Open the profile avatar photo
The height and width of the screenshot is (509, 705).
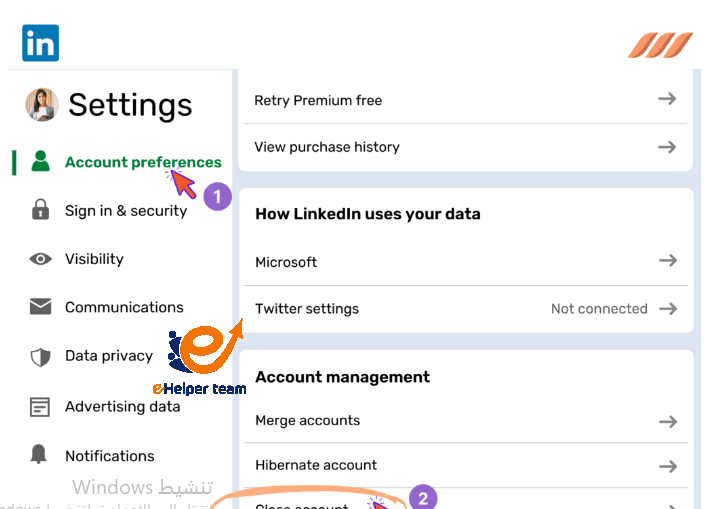pyautogui.click(x=42, y=105)
